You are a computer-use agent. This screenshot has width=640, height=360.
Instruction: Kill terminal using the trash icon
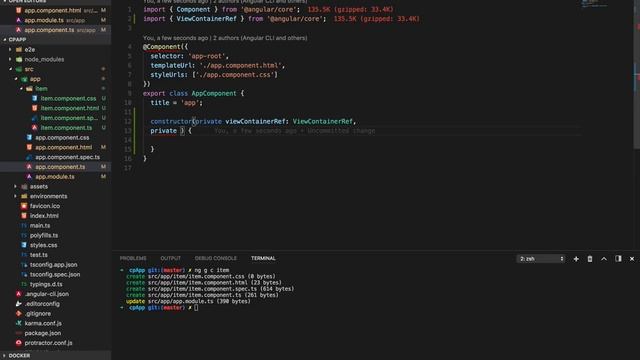tap(590, 259)
